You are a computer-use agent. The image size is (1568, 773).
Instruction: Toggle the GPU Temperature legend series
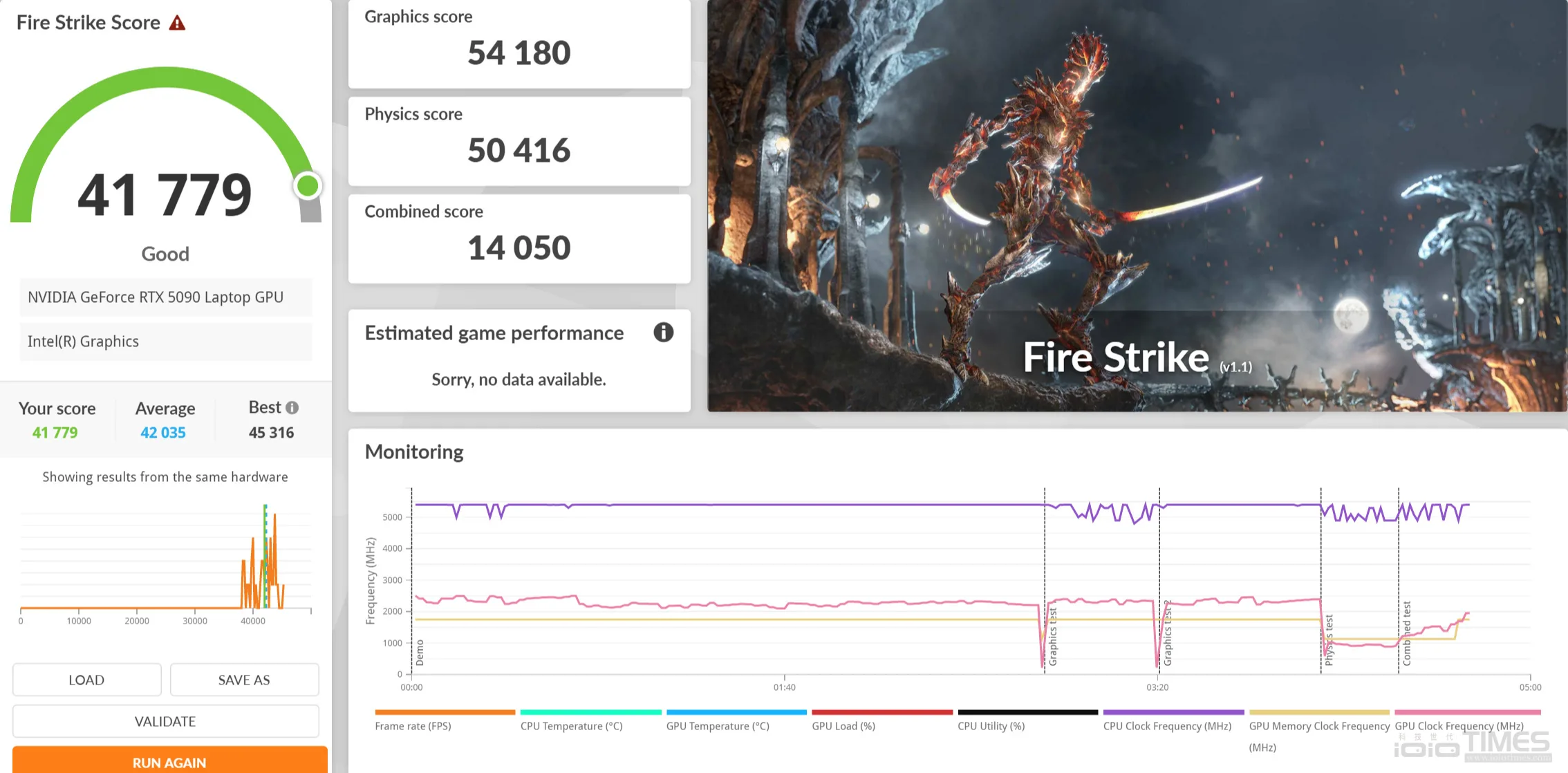718,726
